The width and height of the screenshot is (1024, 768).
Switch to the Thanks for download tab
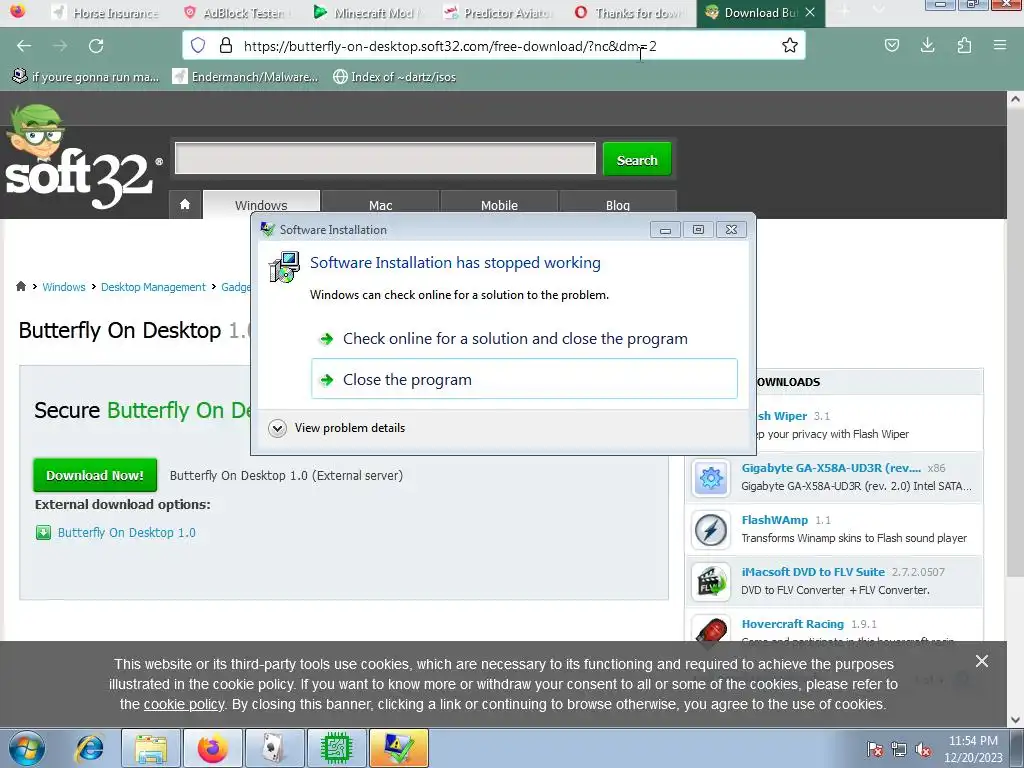(x=628, y=12)
